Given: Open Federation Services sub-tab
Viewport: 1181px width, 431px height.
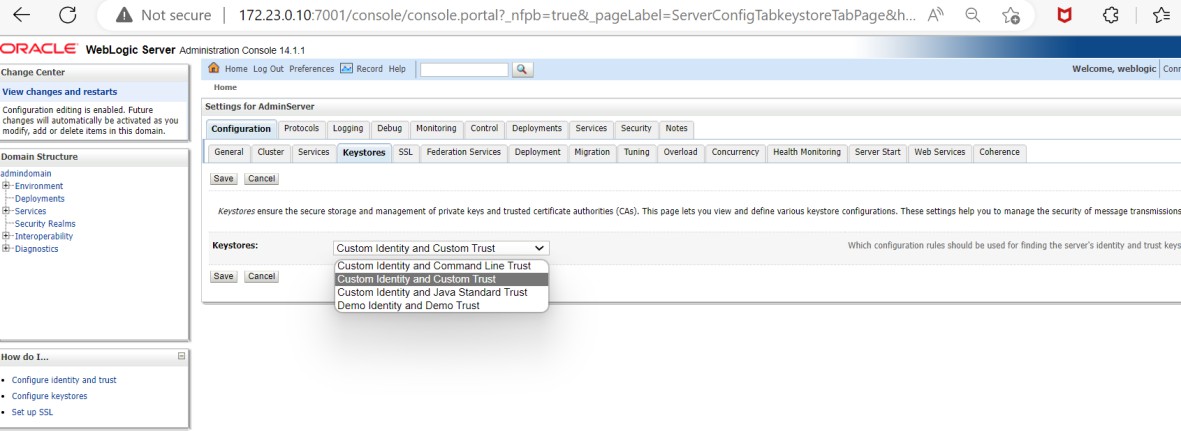Looking at the screenshot, I should 463,152.
